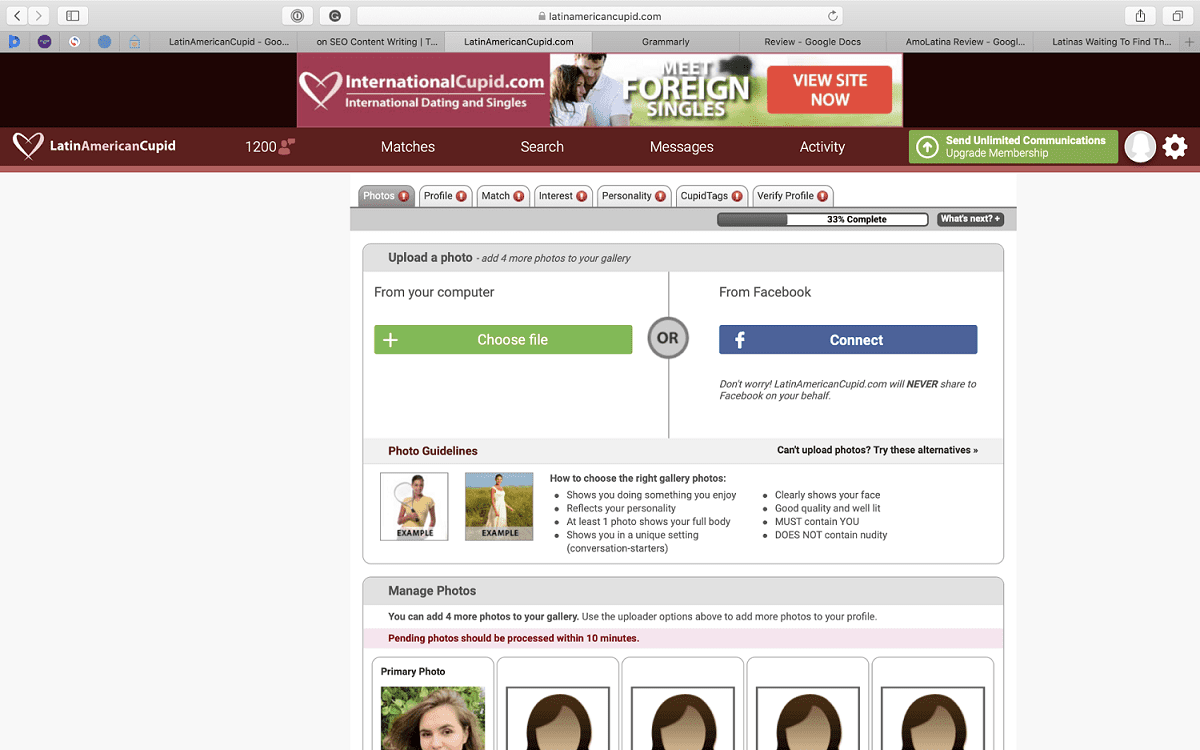Open the Search menu
Screen dimensions: 1200x750
pos(542,146)
